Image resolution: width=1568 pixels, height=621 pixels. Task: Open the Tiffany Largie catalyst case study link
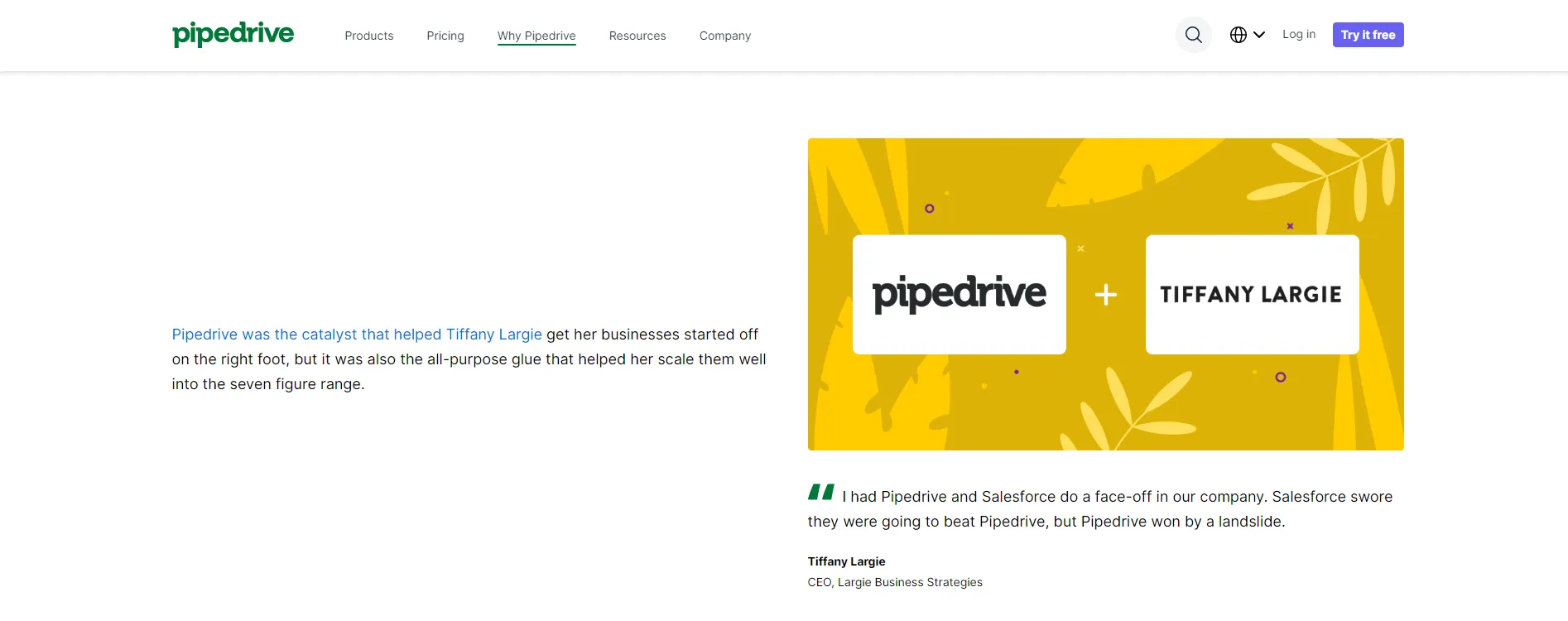coord(356,335)
